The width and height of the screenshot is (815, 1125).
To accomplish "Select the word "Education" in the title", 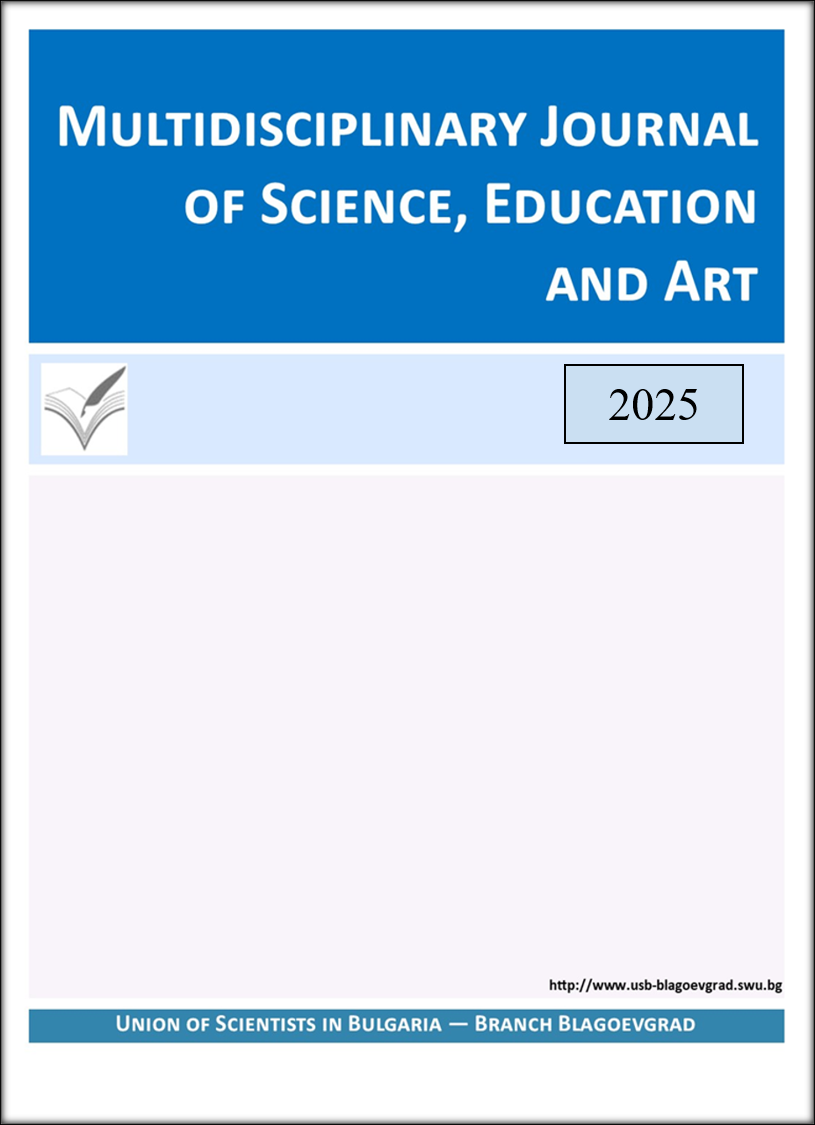I will coord(620,206).
